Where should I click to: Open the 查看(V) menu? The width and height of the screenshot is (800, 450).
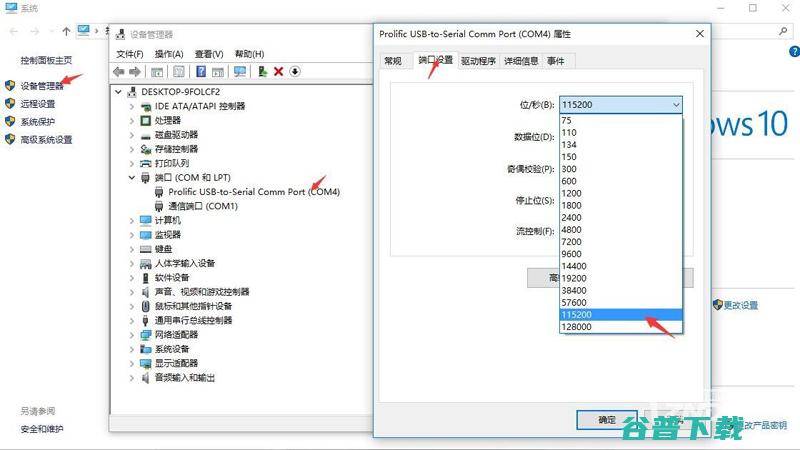tap(209, 54)
